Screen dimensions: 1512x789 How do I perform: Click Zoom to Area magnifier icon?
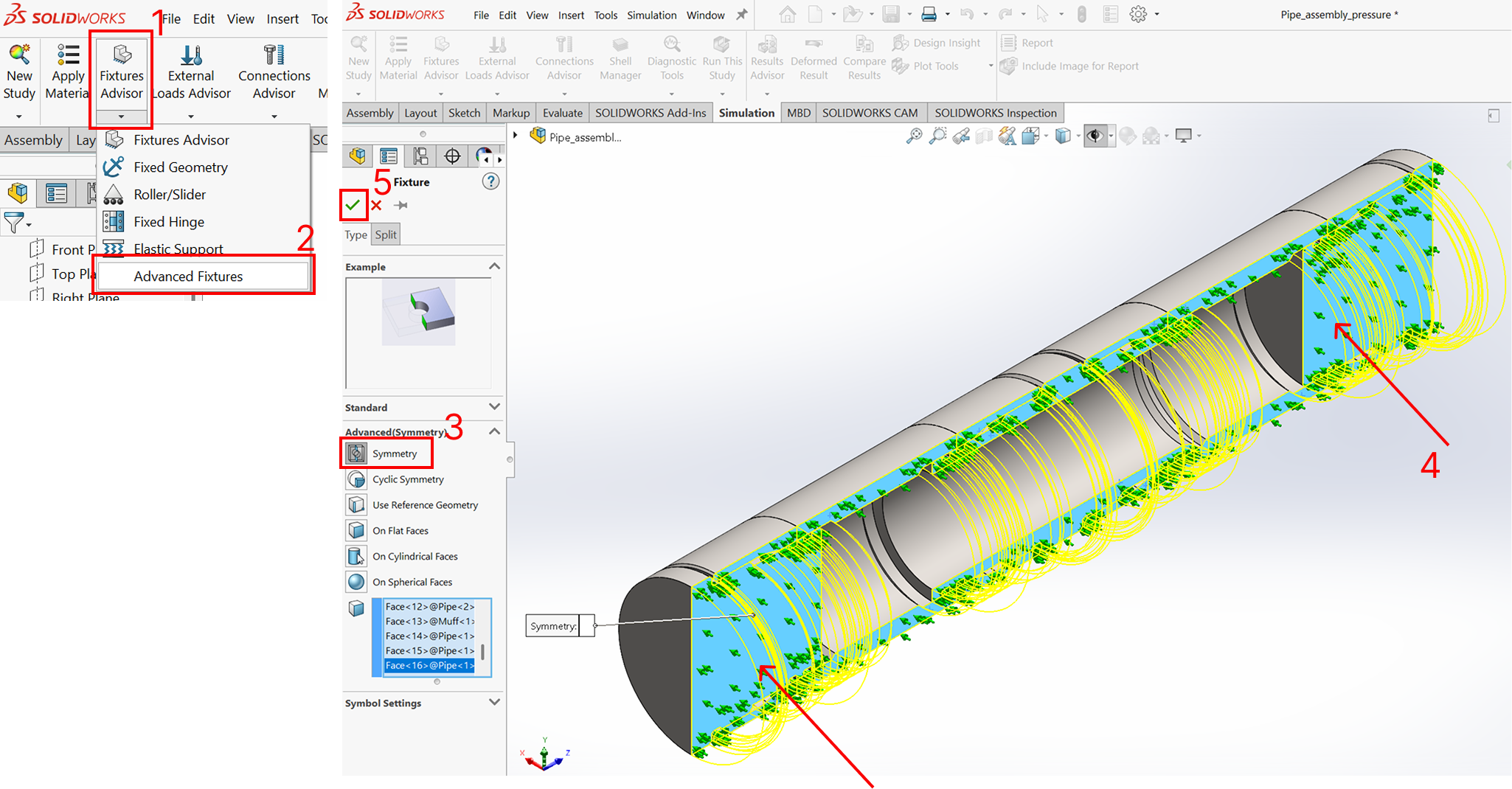click(x=937, y=136)
